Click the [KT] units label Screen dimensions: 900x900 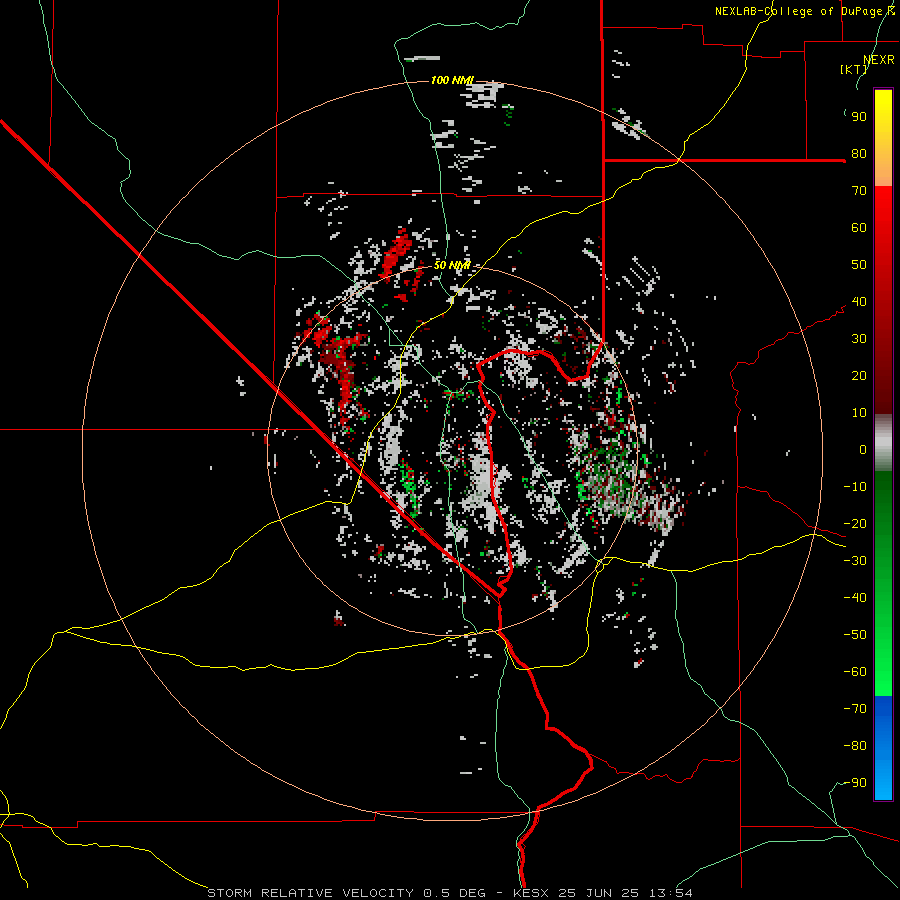(x=854, y=69)
